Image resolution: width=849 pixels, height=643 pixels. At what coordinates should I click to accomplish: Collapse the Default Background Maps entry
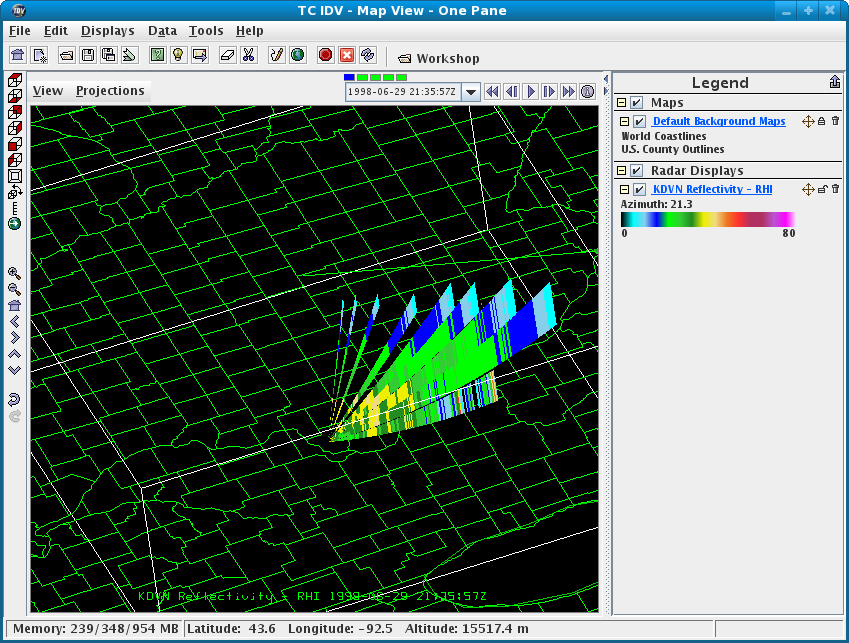tap(625, 122)
